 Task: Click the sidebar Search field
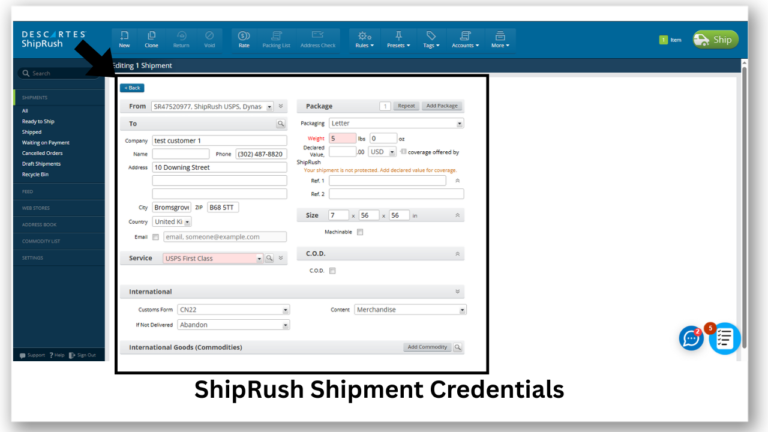click(59, 73)
